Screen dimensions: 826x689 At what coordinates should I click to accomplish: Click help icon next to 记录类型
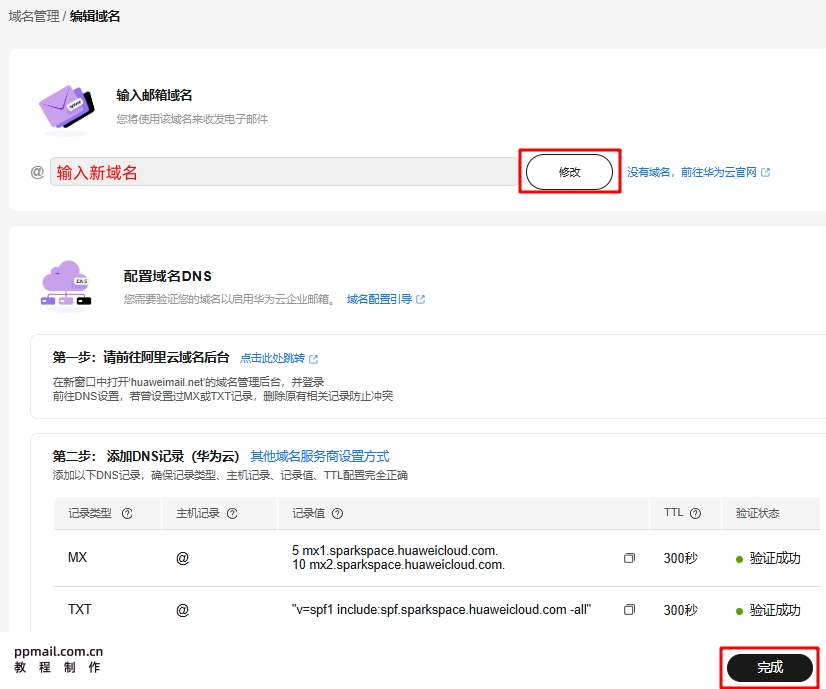(x=127, y=514)
